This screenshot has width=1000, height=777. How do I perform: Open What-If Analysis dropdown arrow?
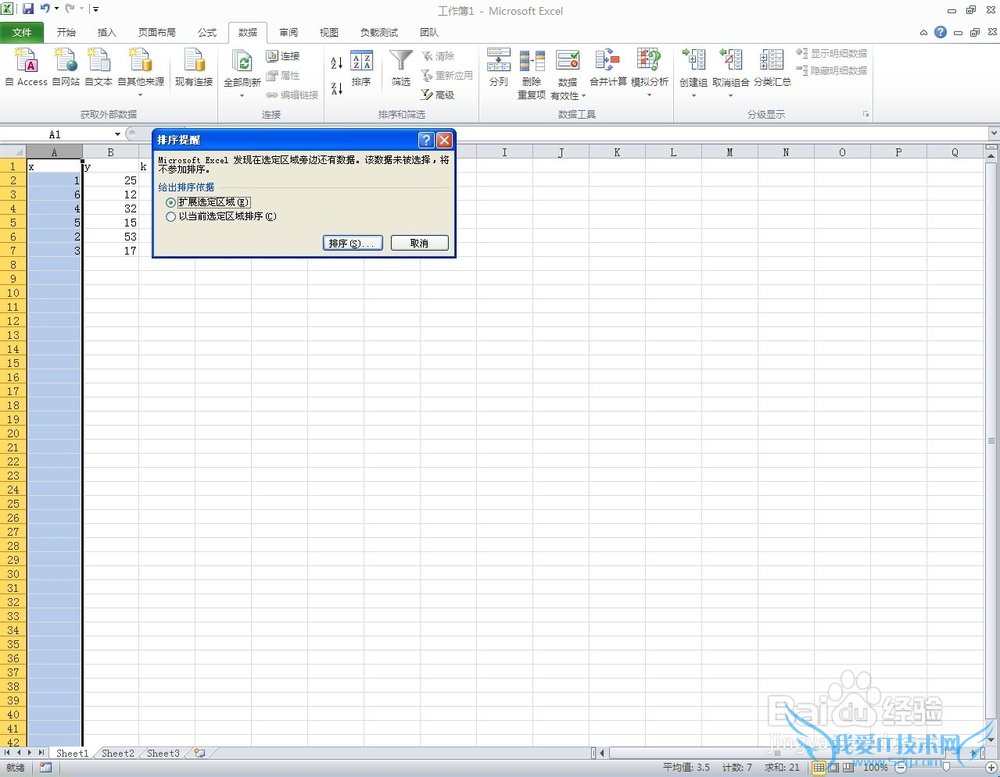(x=649, y=95)
